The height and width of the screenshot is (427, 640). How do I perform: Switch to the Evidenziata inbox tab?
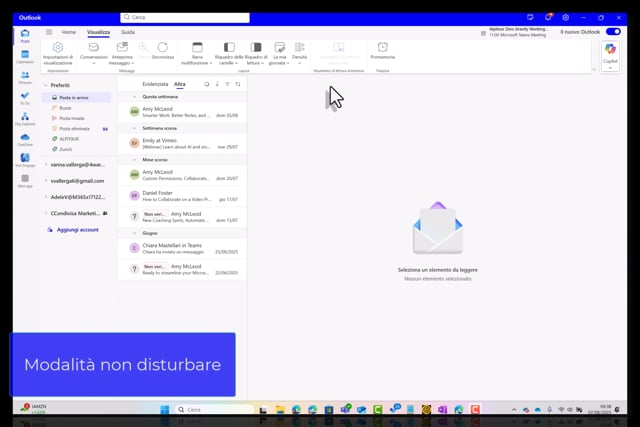click(x=155, y=84)
